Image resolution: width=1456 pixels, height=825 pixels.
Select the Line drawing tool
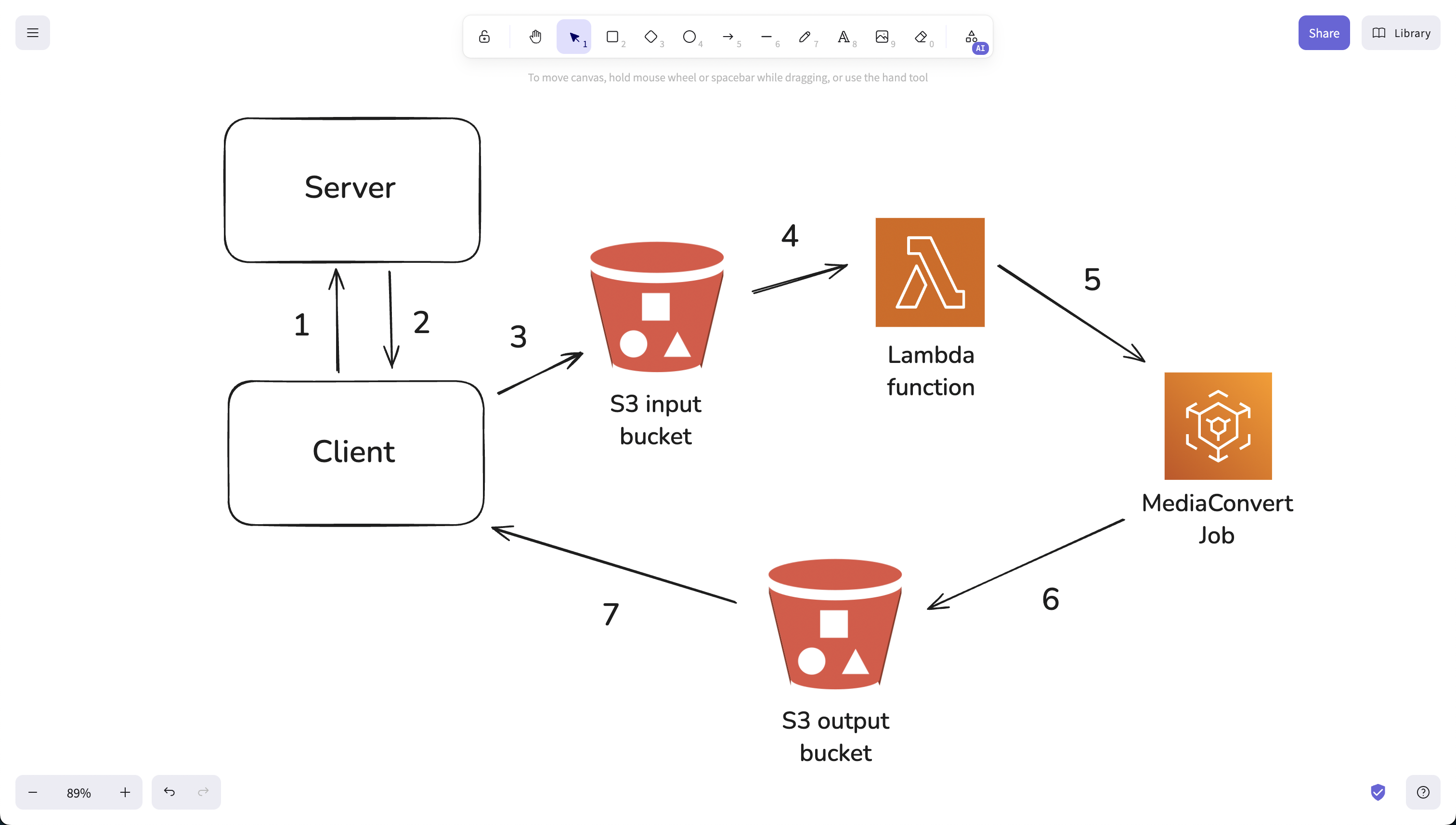pos(766,37)
